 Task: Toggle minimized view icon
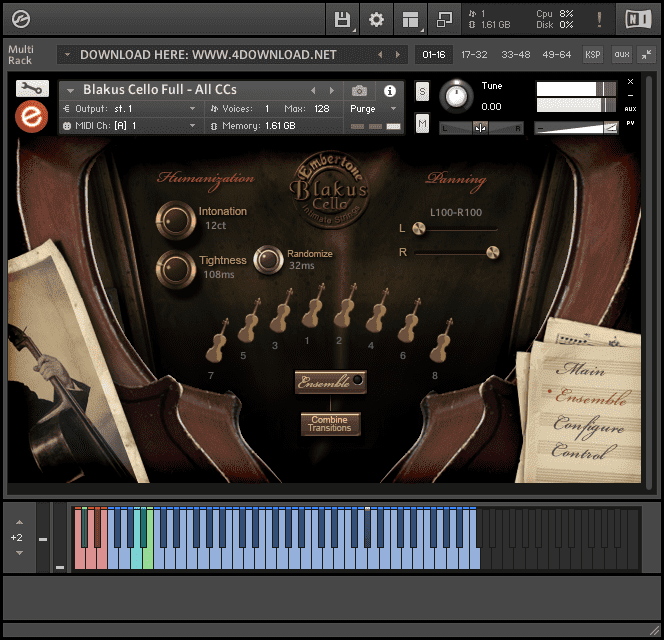click(444, 19)
